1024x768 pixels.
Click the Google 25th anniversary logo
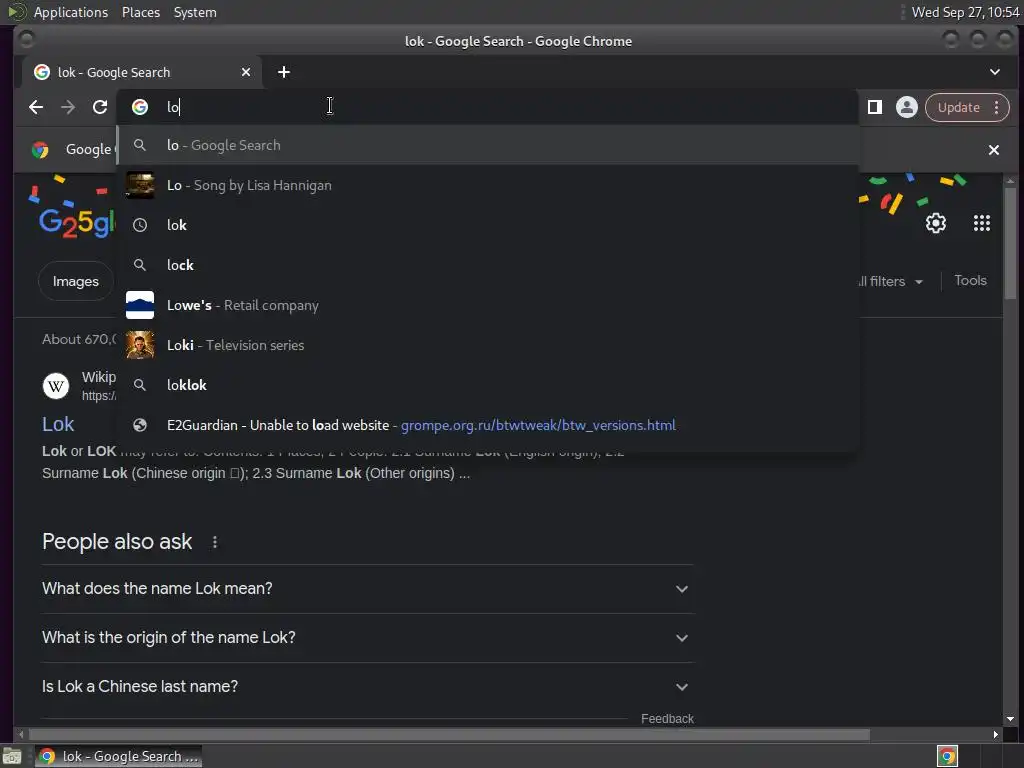tap(75, 223)
